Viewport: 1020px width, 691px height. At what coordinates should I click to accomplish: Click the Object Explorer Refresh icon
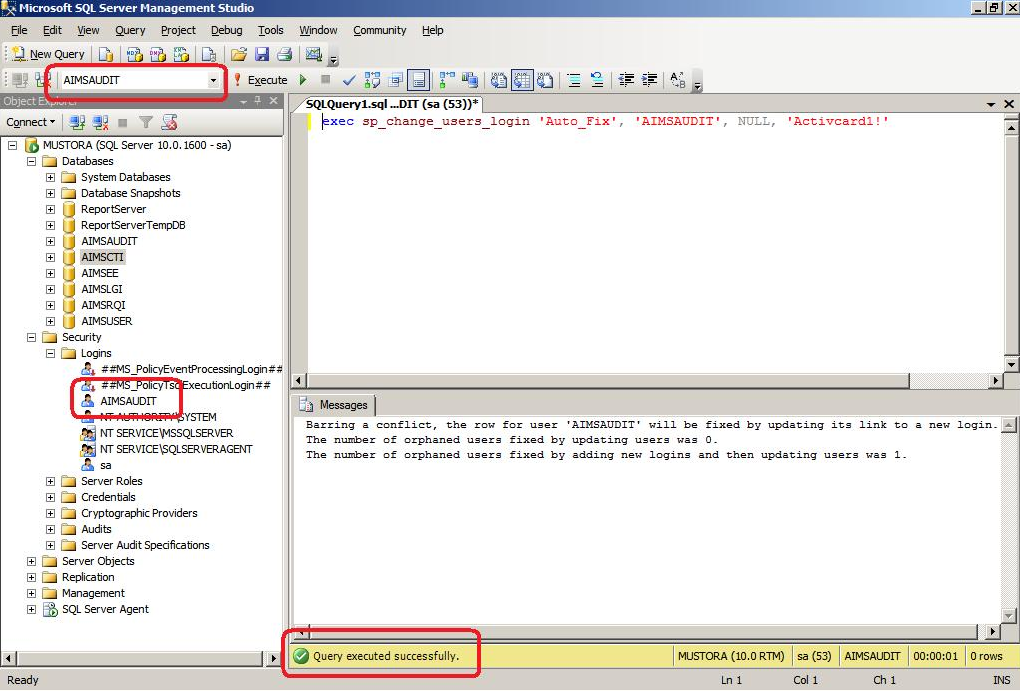(x=169, y=122)
